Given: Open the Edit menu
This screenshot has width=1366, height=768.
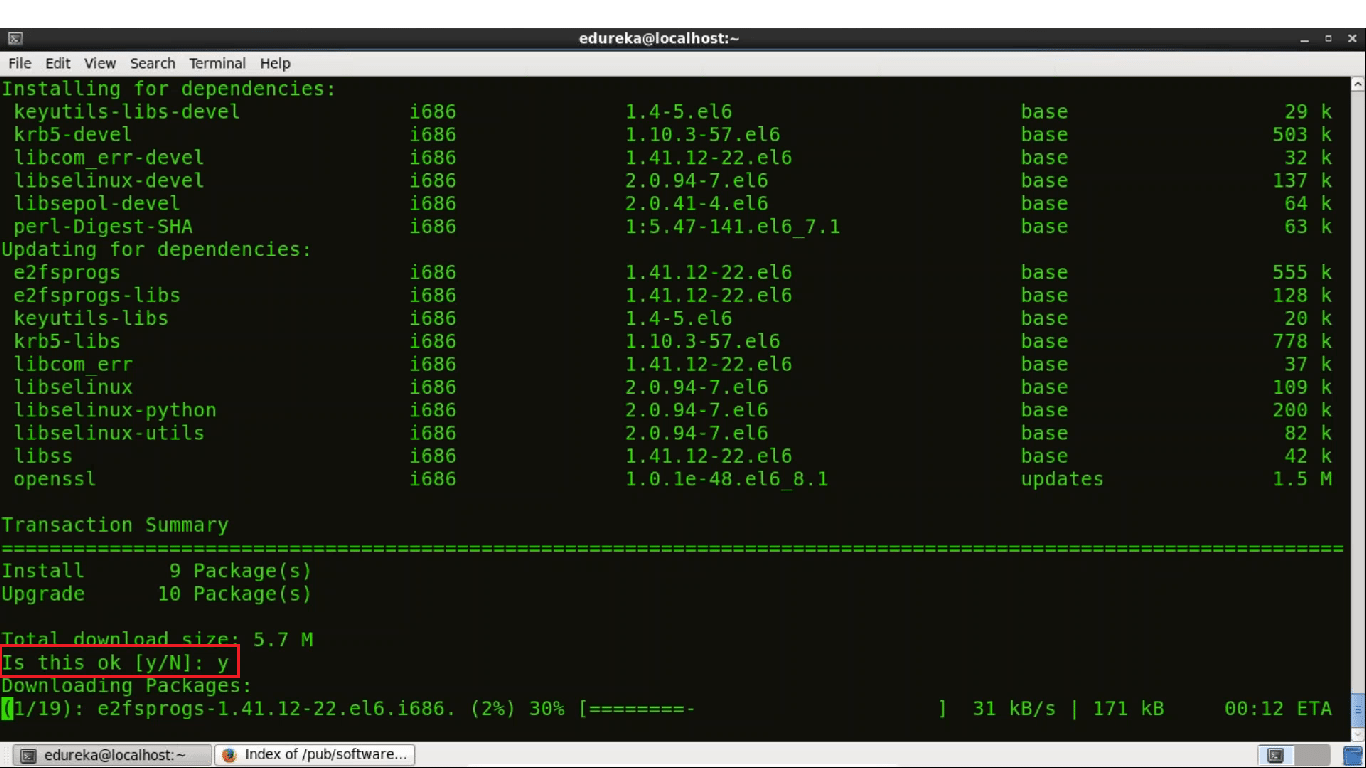Looking at the screenshot, I should pyautogui.click(x=58, y=63).
